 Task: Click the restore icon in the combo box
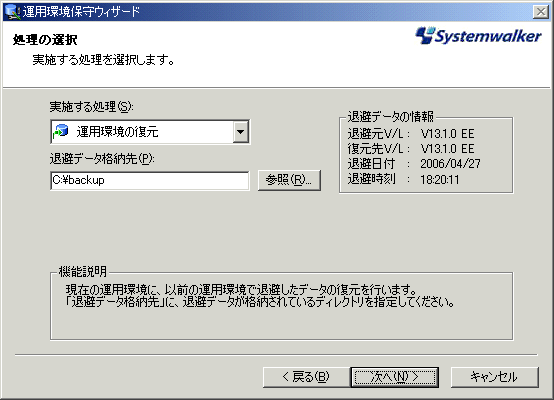coord(61,131)
